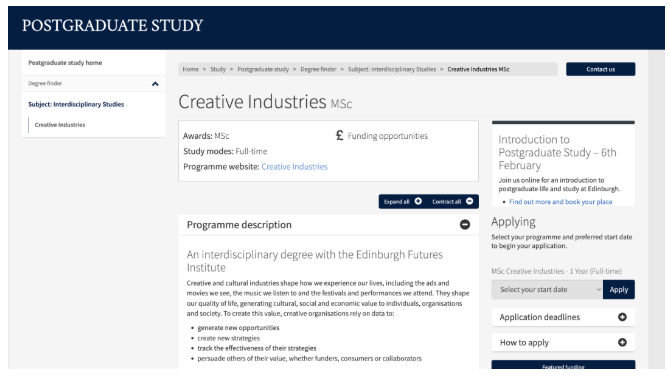
Task: Click the 'generate new opportunities' bullet
Action: click(238, 328)
